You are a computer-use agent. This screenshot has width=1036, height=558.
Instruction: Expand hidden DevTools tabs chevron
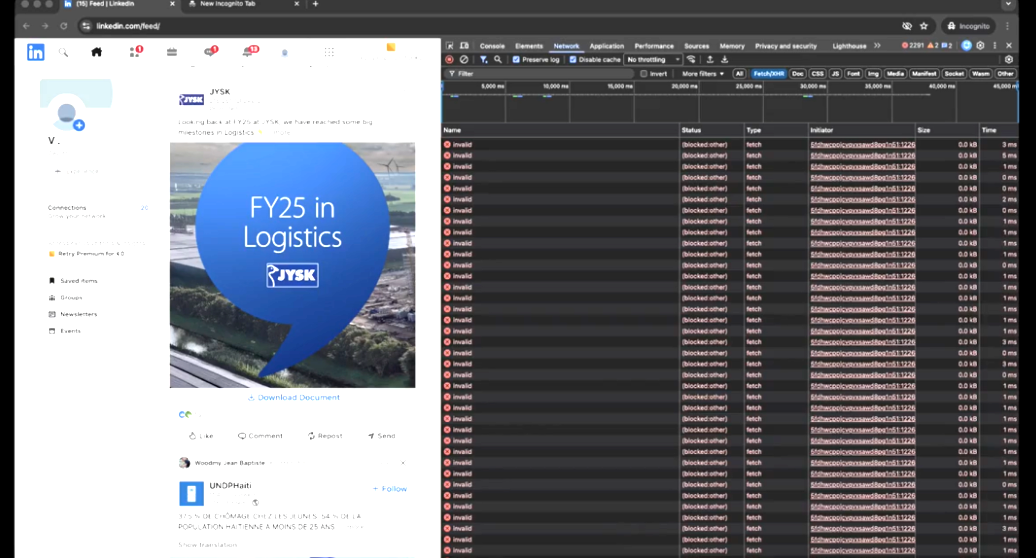tap(877, 46)
